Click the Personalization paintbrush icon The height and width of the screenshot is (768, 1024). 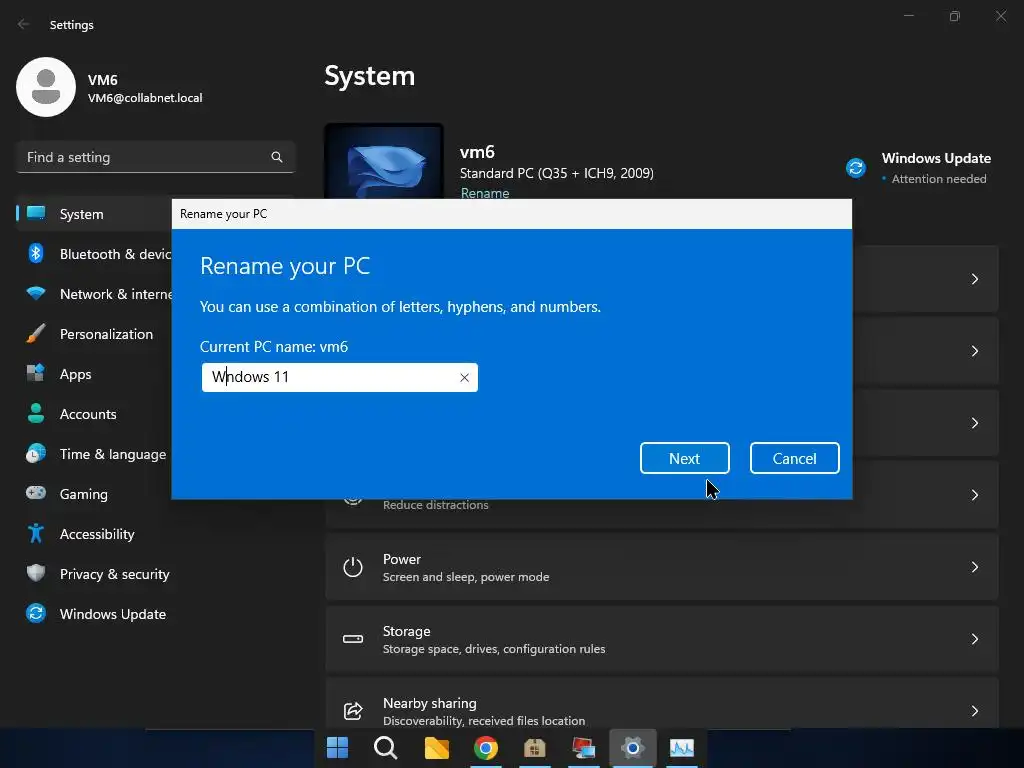click(36, 333)
